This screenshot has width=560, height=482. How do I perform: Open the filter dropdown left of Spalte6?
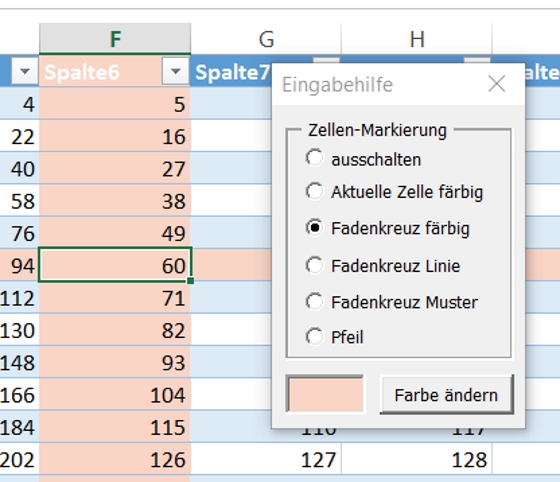(25, 71)
